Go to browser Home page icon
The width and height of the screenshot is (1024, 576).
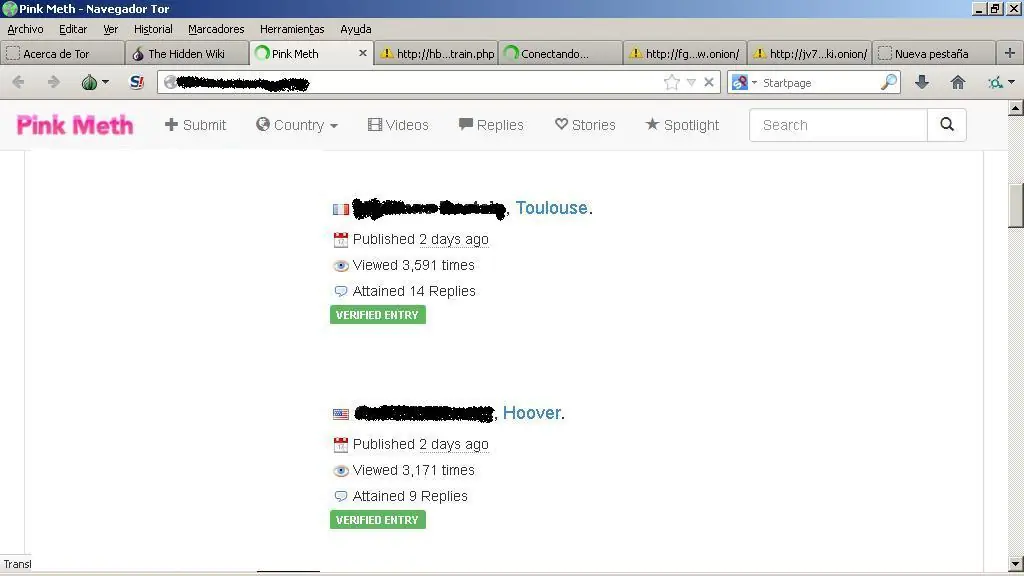[957, 82]
